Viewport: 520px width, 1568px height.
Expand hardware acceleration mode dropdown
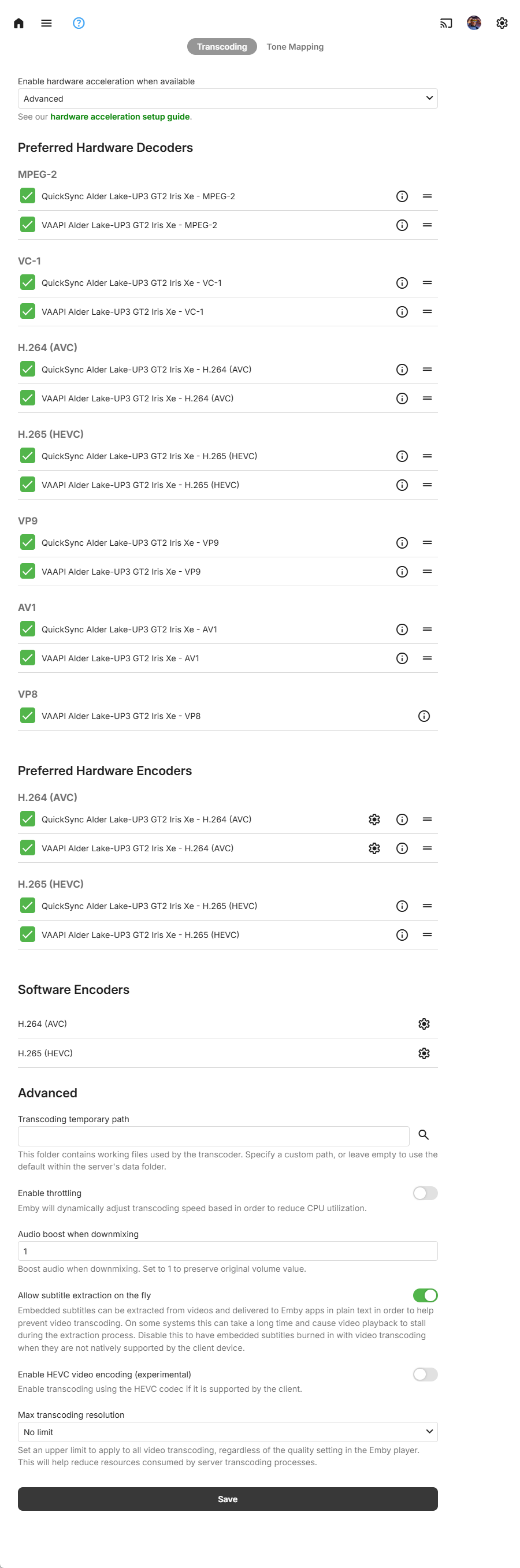click(227, 99)
